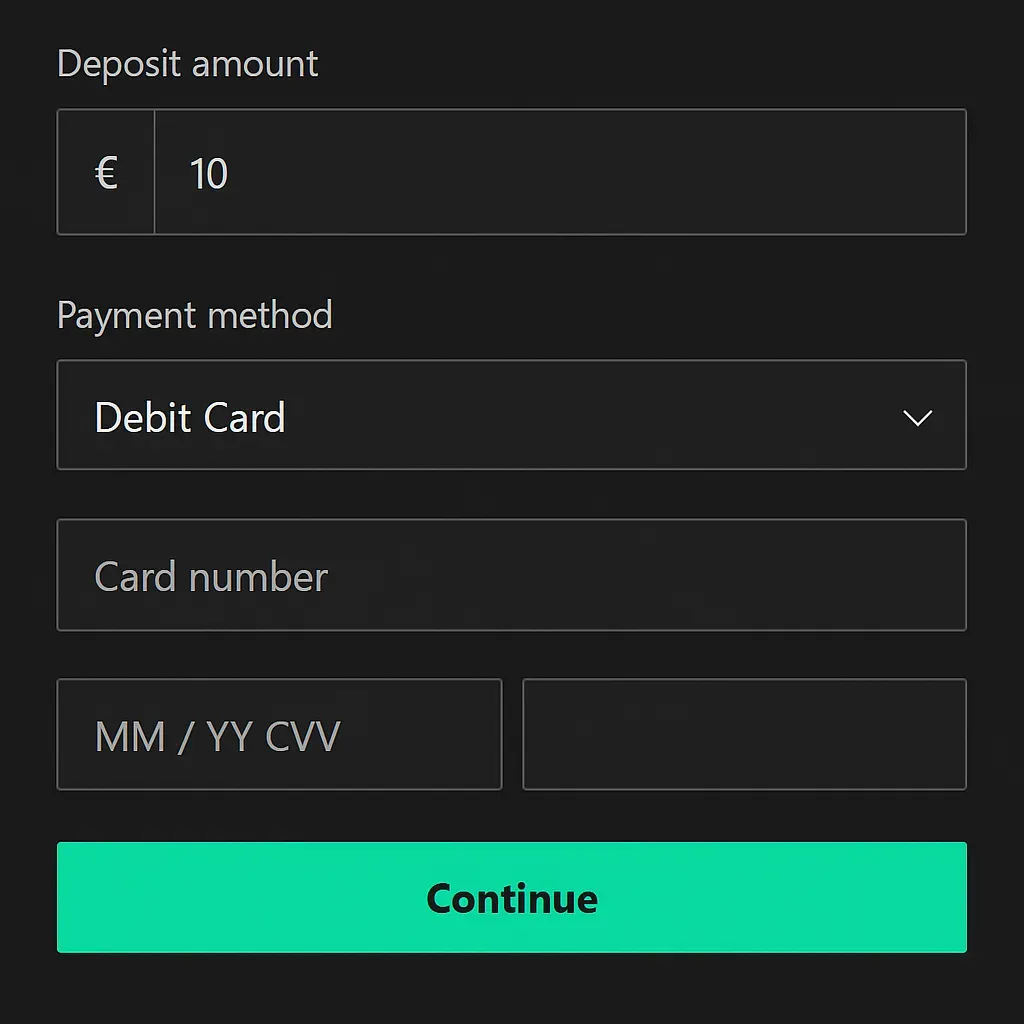This screenshot has width=1024, height=1024.
Task: Click the "Payment method" label
Action: [x=195, y=315]
